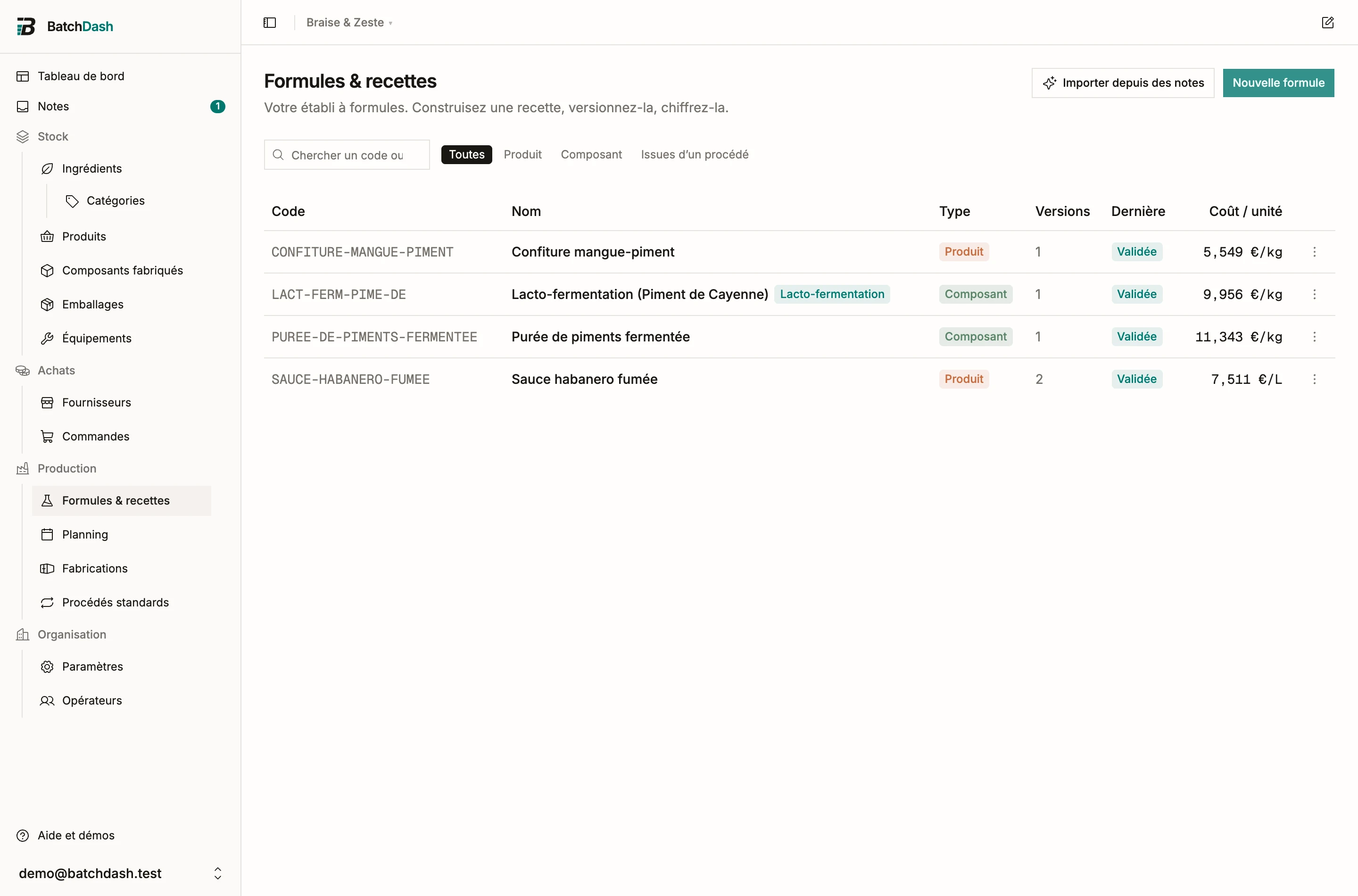
Task: Switch to the Composant filter tab
Action: click(591, 154)
